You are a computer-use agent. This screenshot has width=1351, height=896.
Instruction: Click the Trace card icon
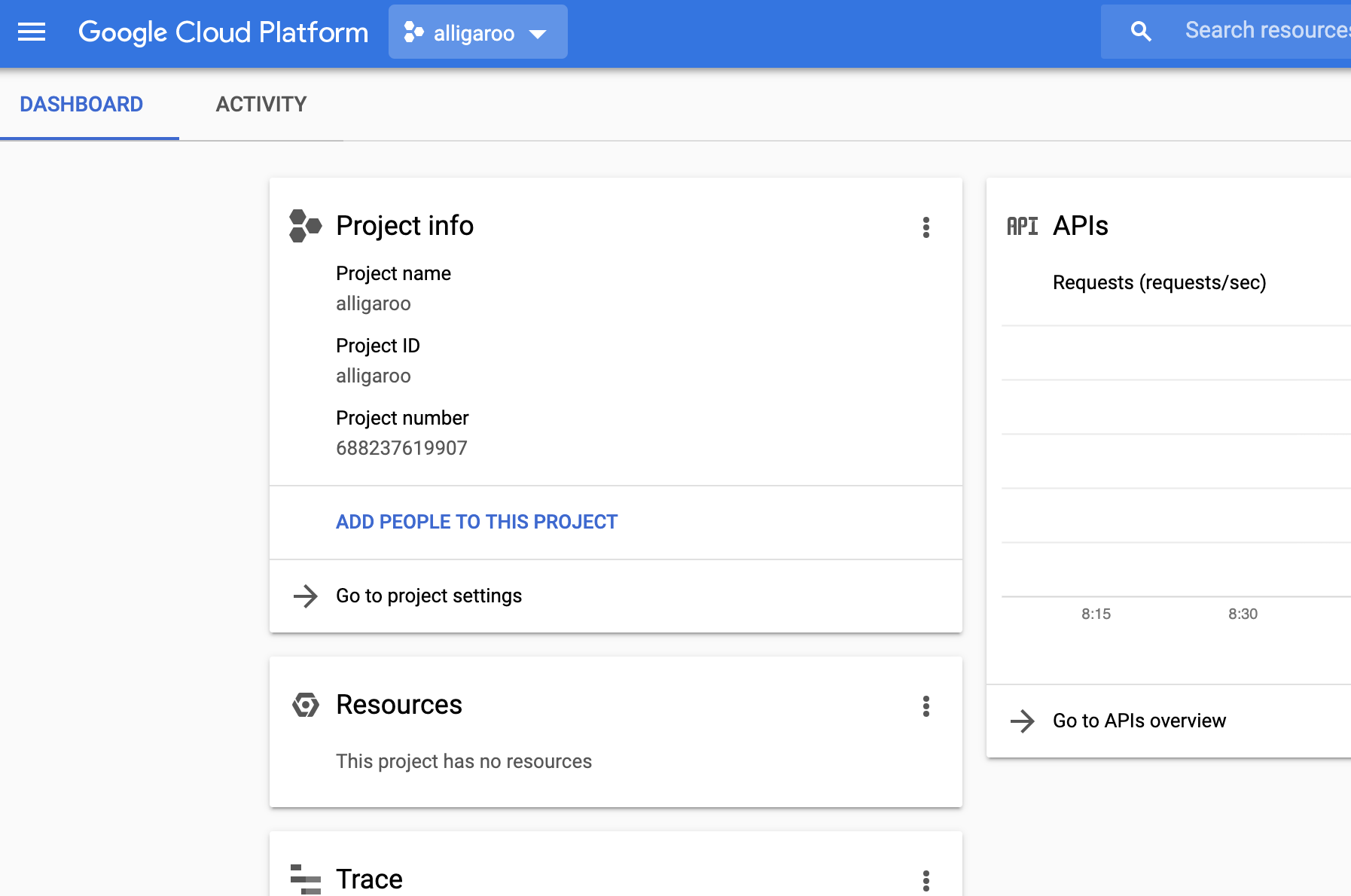[x=305, y=879]
